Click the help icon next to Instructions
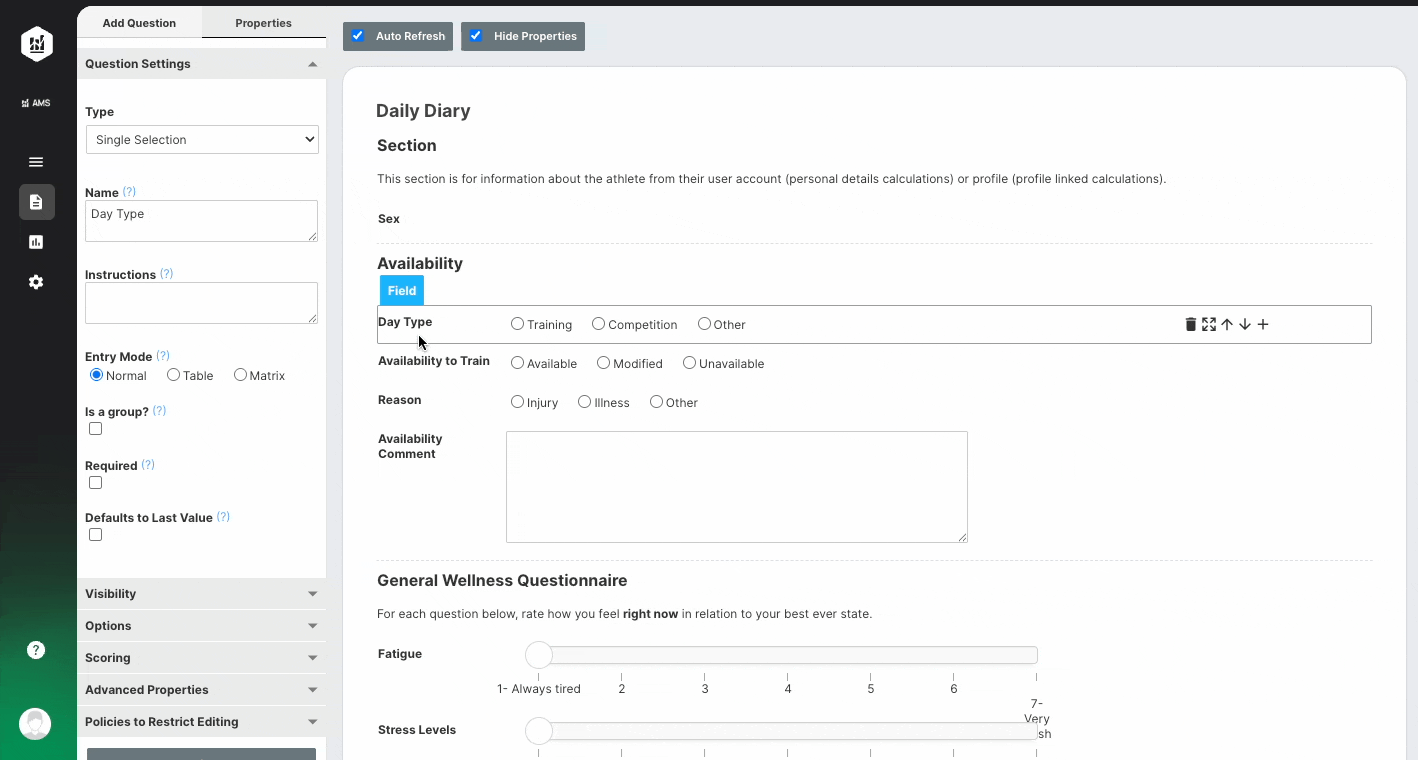Image resolution: width=1418 pixels, height=760 pixels. 167,274
